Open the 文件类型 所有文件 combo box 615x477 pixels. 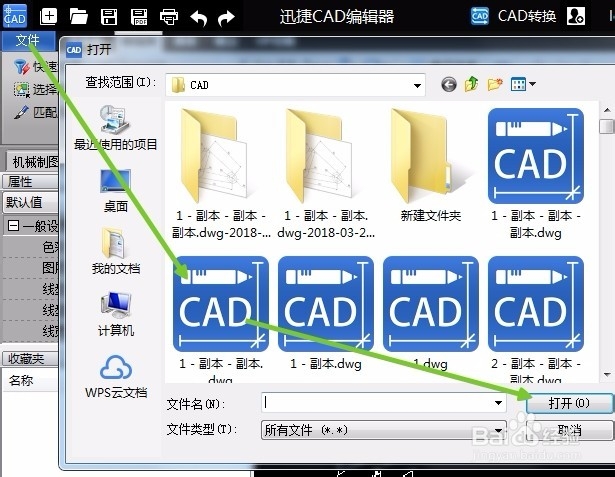point(384,430)
